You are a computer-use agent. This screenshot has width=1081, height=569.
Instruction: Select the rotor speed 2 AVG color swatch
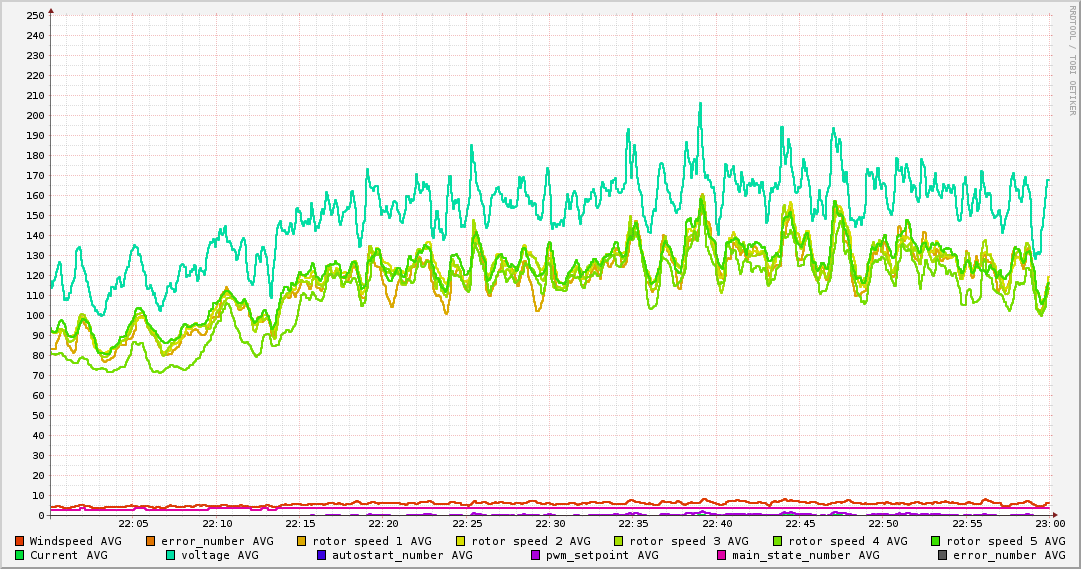click(x=461, y=541)
